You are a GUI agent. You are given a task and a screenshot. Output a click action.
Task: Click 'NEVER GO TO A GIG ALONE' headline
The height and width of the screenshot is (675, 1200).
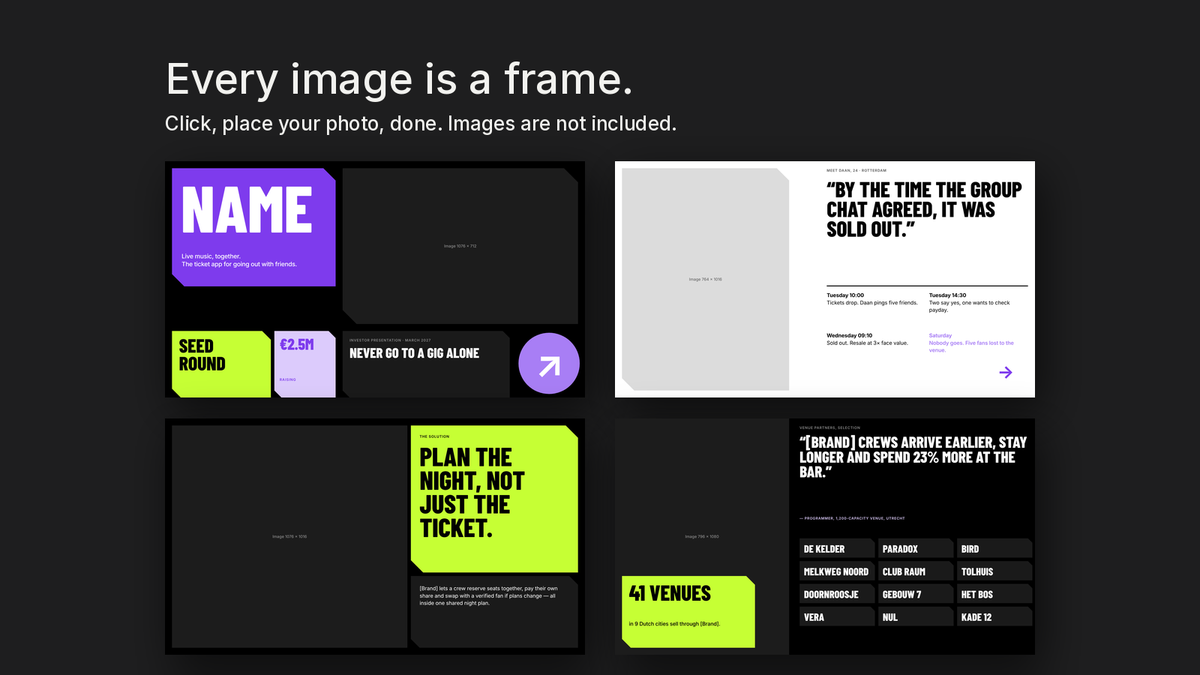point(414,353)
